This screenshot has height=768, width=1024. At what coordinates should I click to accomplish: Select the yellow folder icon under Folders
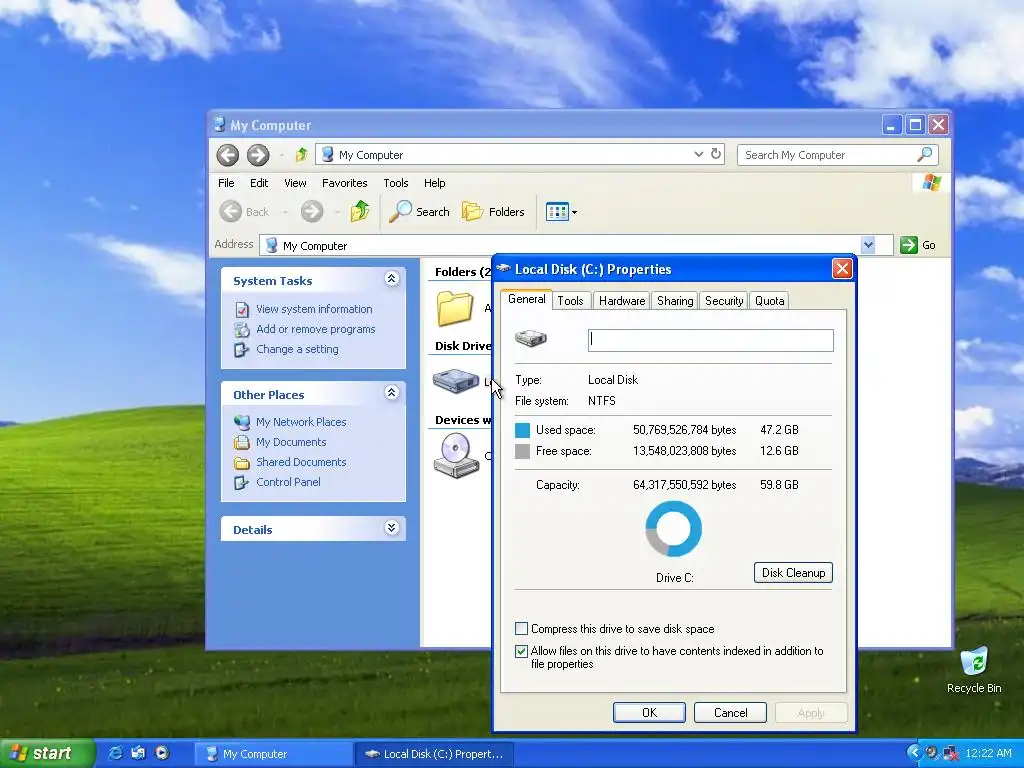pyautogui.click(x=455, y=308)
